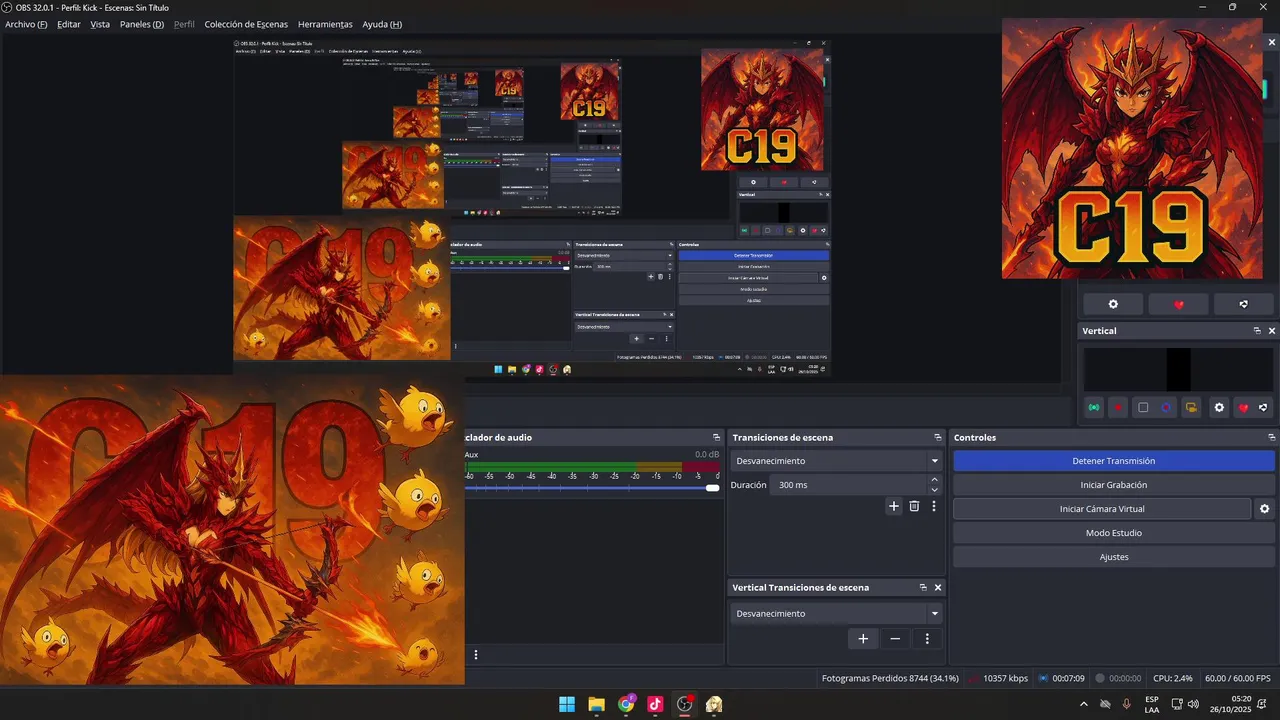Image resolution: width=1280 pixels, height=720 pixels.
Task: Click the C19 dragon image dock
Action: click(x=1132, y=148)
